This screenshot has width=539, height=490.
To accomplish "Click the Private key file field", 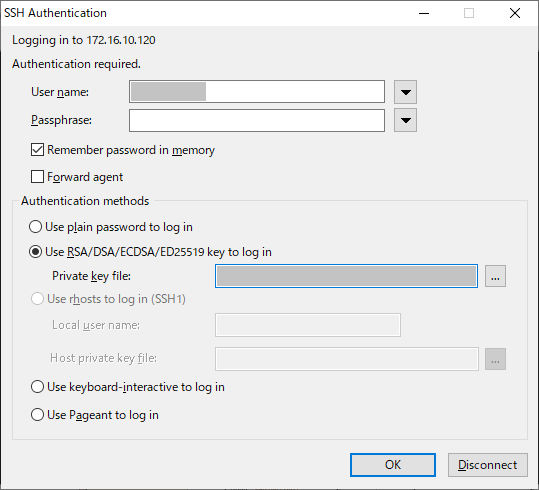I will point(346,276).
